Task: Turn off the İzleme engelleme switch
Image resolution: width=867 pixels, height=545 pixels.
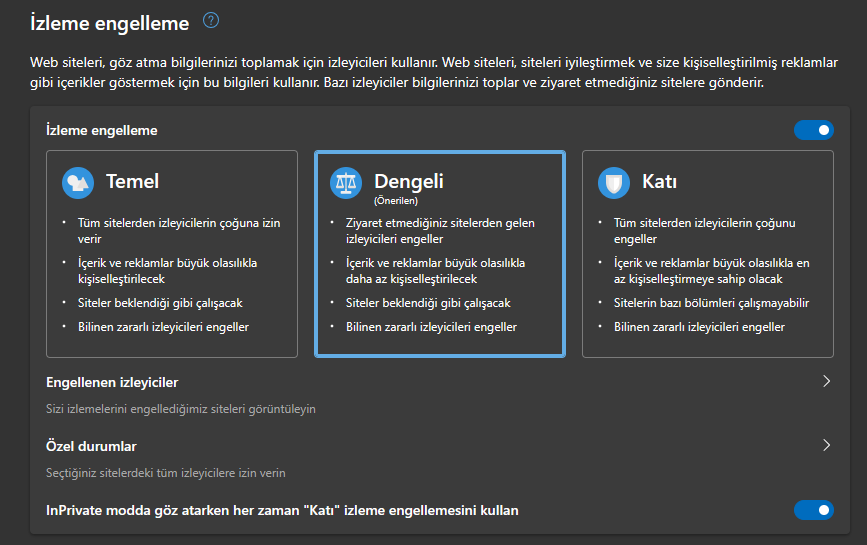Action: tap(813, 130)
